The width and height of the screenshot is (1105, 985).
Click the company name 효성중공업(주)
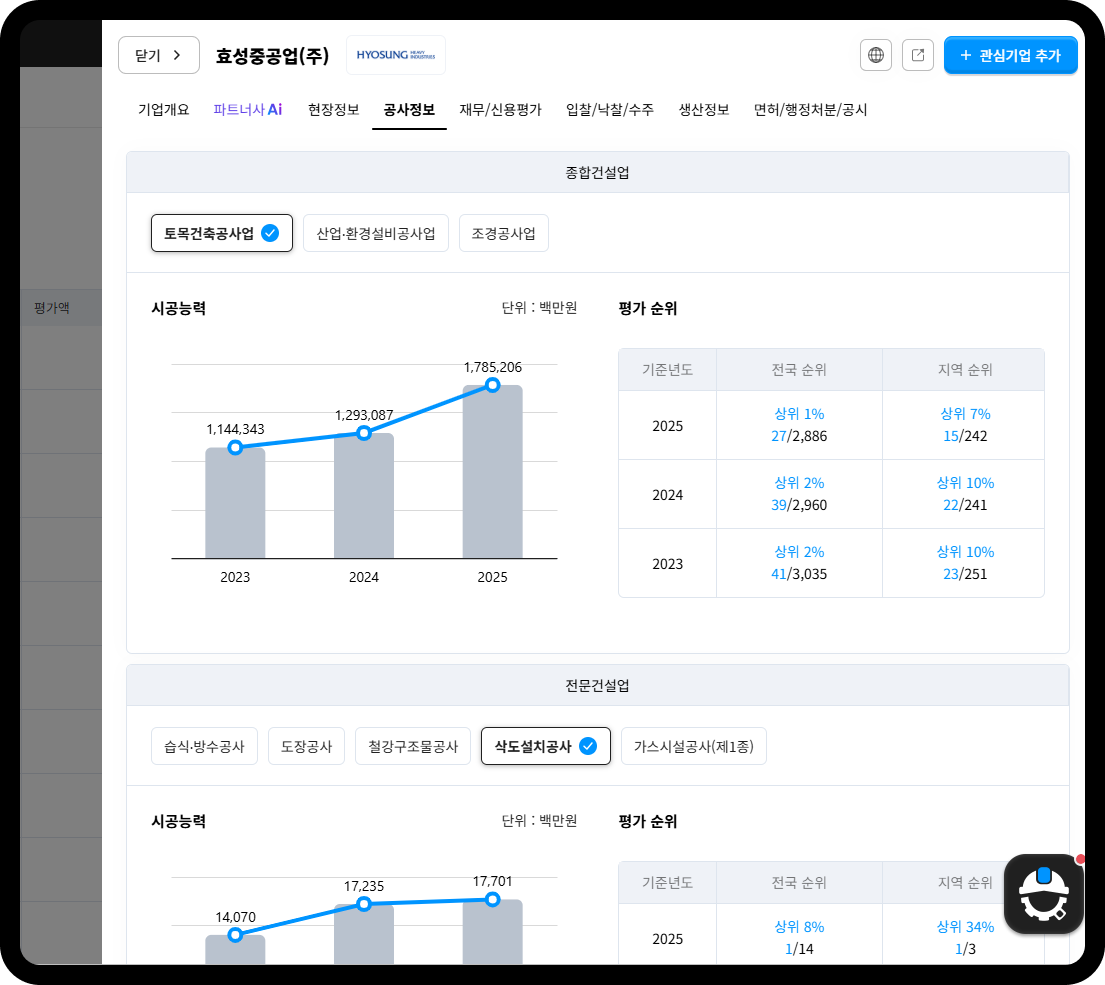272,56
